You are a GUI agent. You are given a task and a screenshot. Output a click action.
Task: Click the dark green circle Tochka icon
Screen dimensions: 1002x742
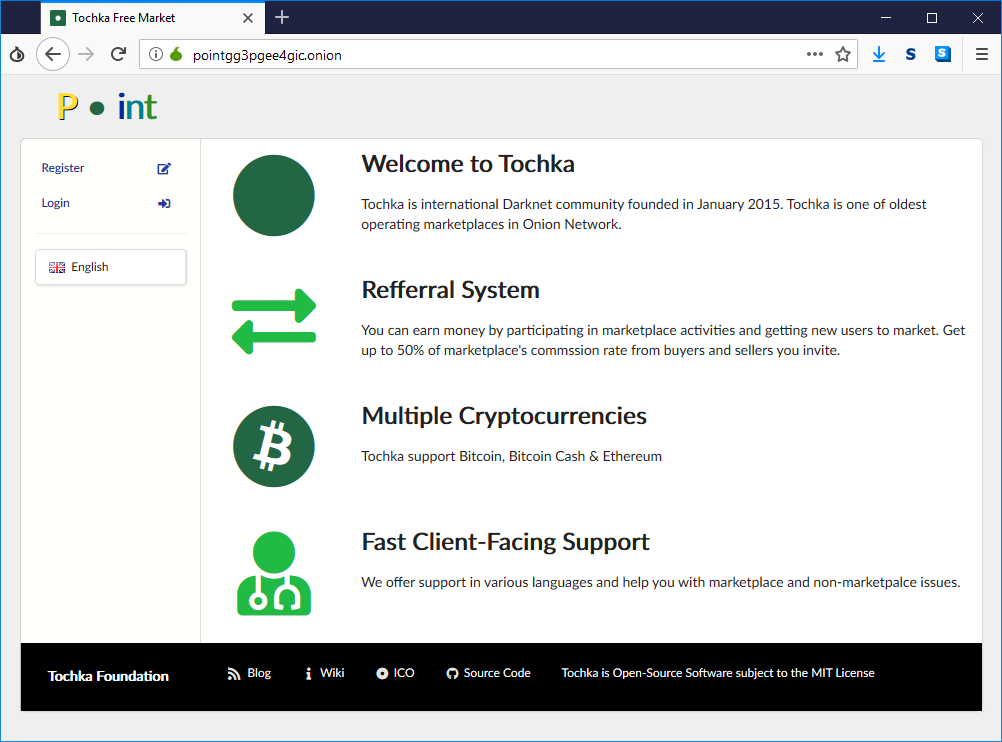(274, 196)
